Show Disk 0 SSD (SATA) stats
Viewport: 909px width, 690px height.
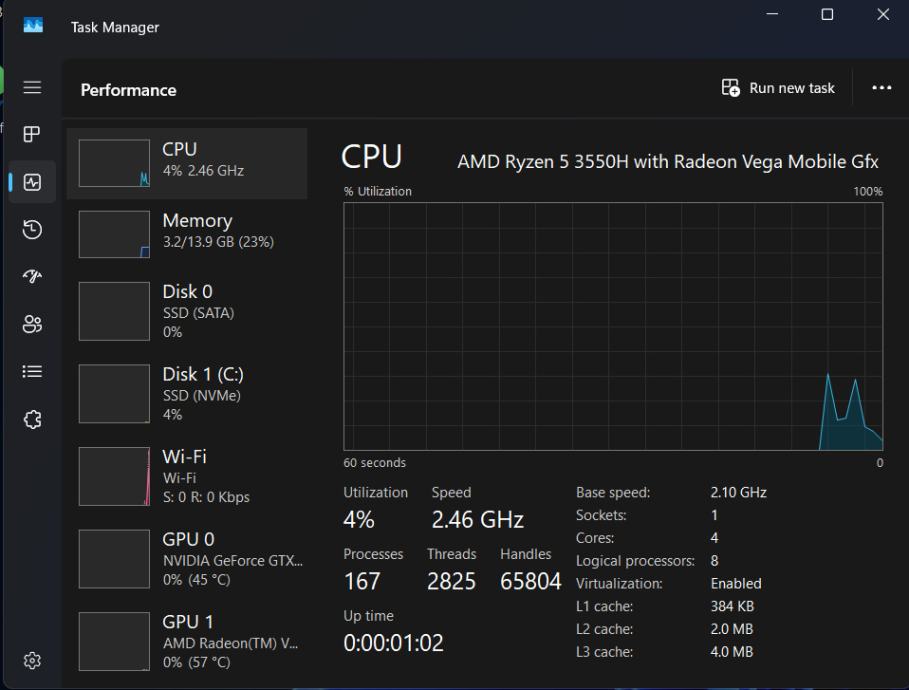[187, 311]
